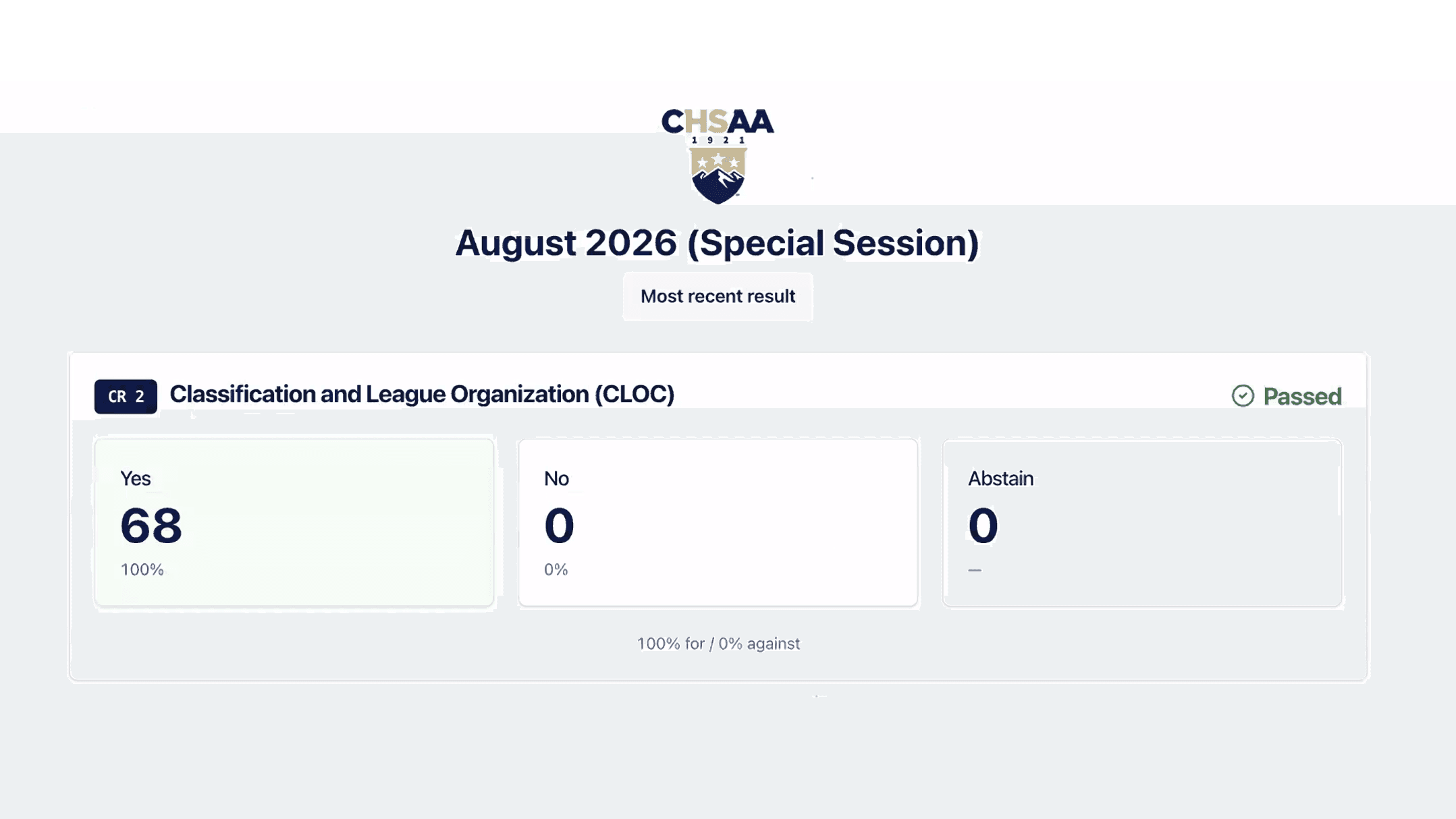Open the August 2026 (Special Session) heading
Image resolution: width=1456 pixels, height=819 pixels.
click(x=717, y=243)
